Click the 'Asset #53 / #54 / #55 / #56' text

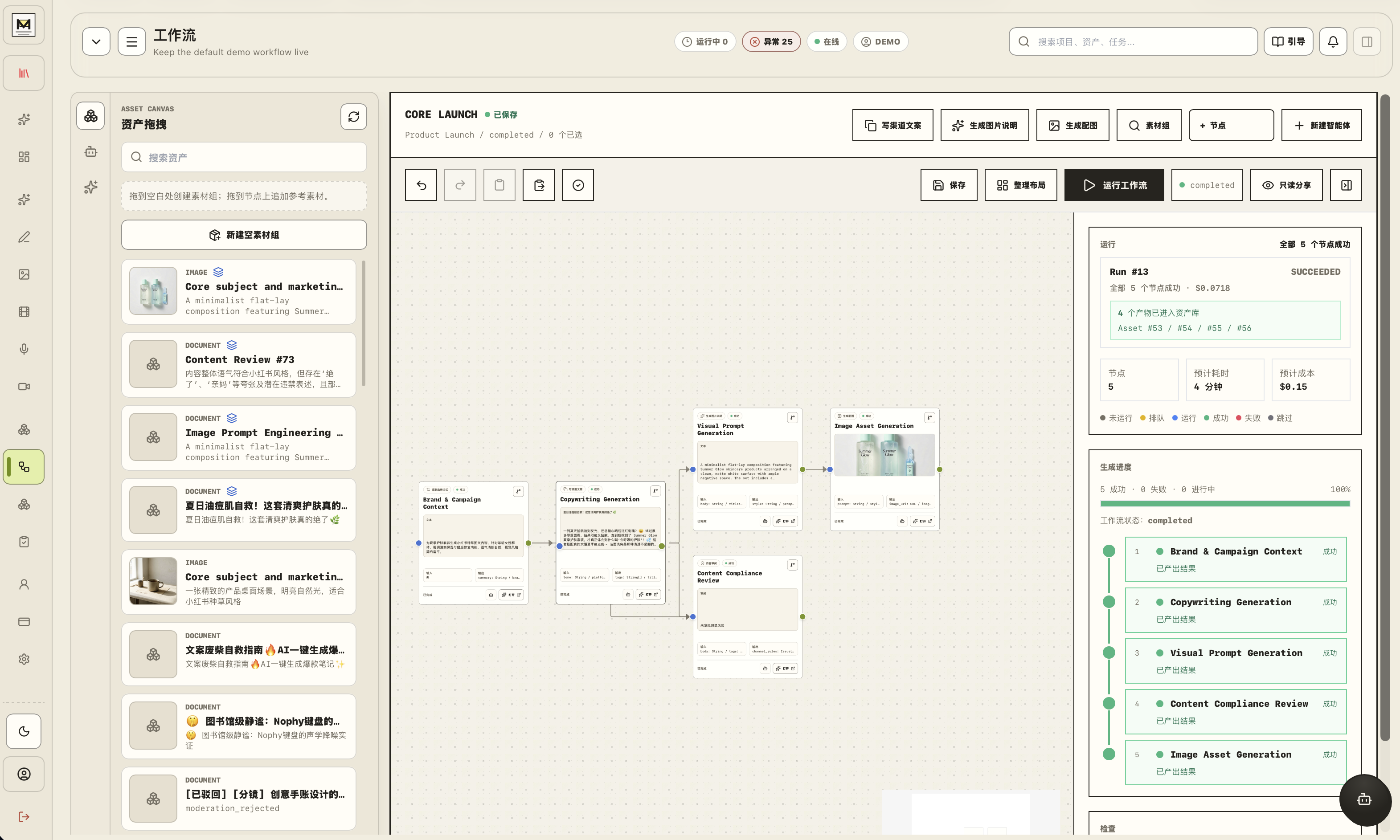(1184, 328)
